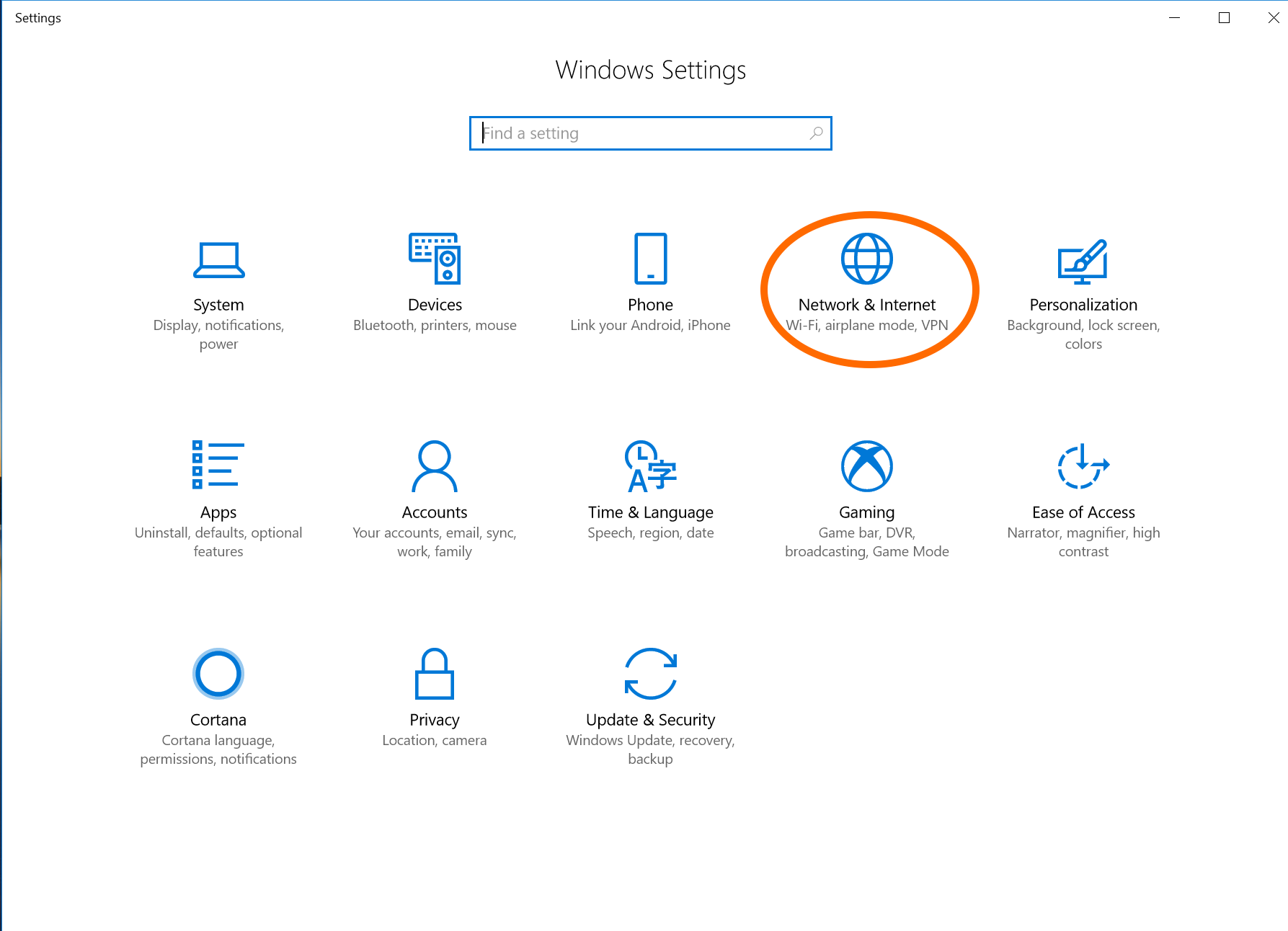Minimize the Settings window
Screen dimensions: 1288x931
tap(1174, 18)
